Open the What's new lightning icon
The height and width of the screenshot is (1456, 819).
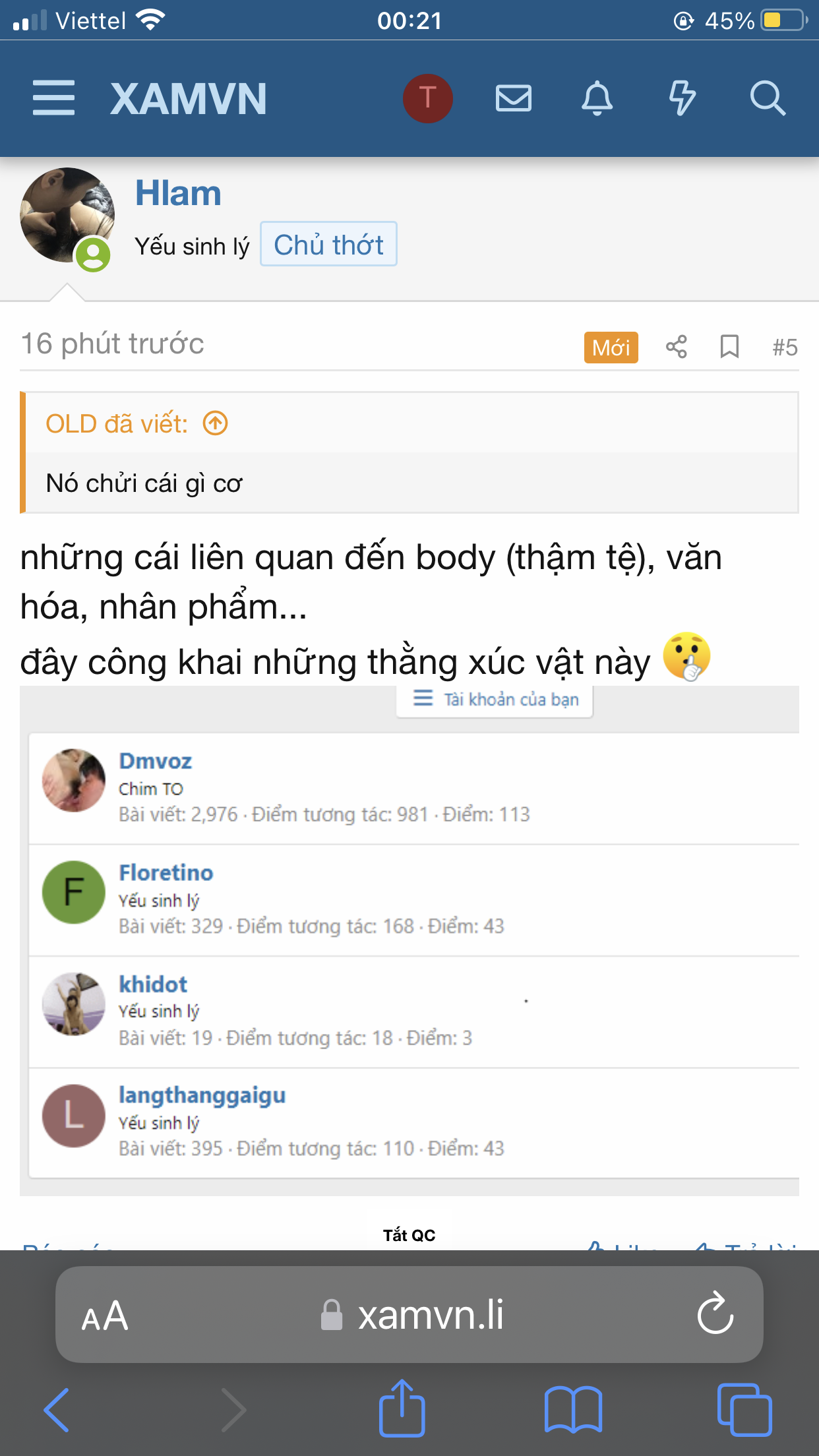(682, 98)
